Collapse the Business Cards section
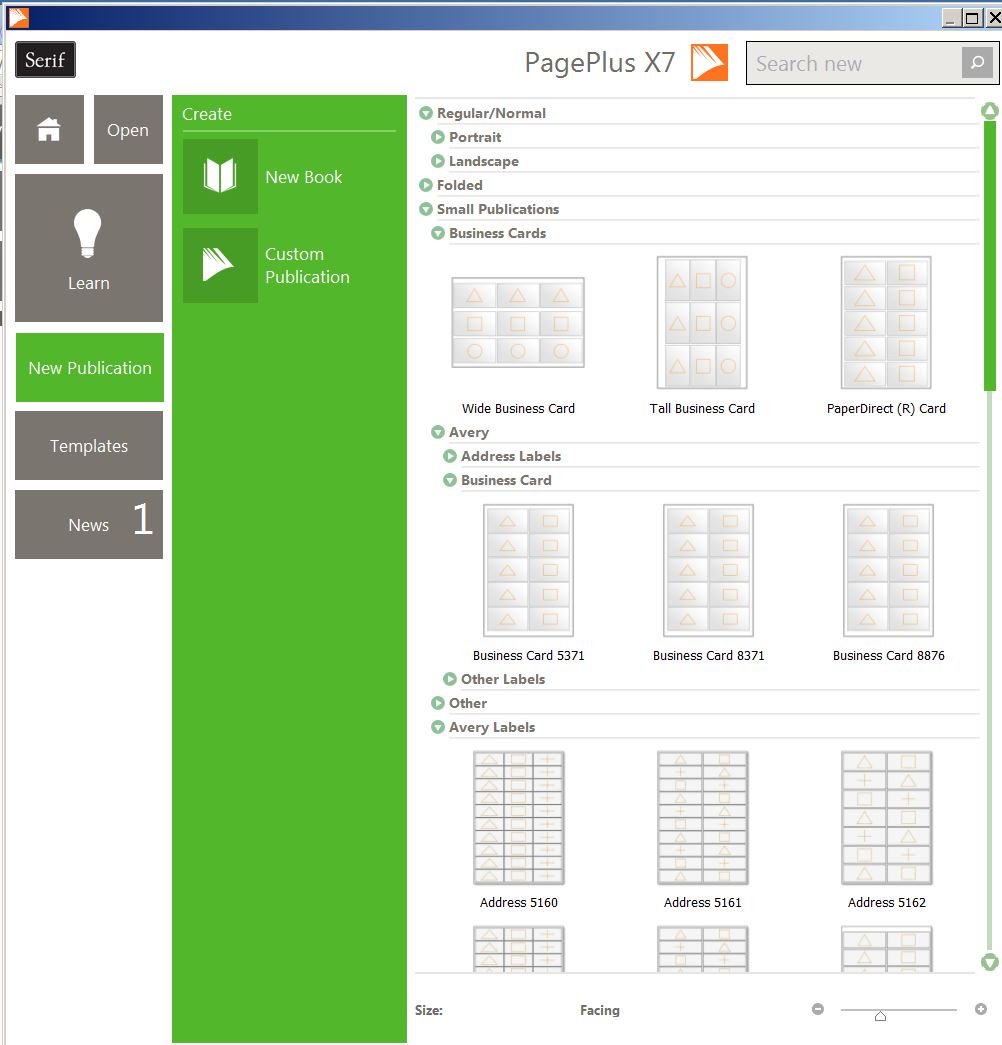 click(x=438, y=233)
